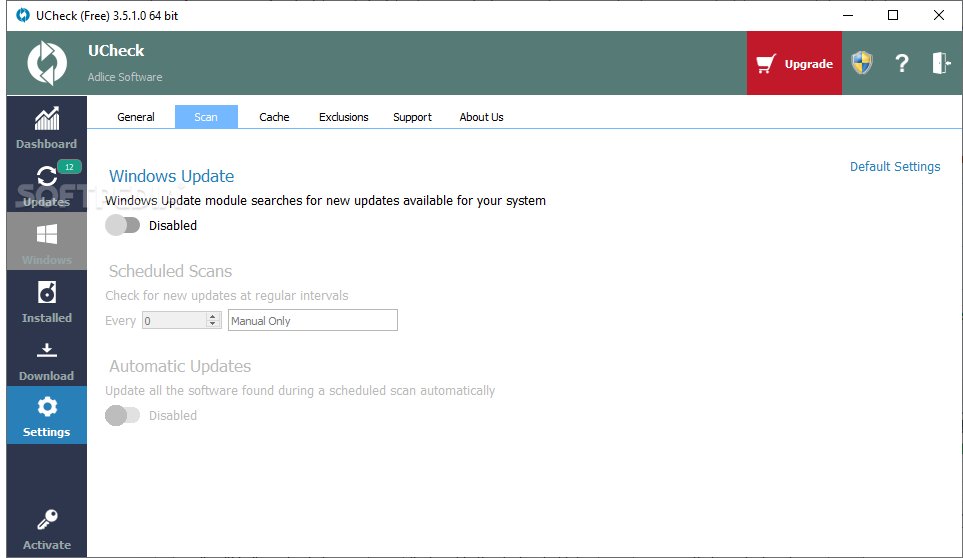Select the Settings gear in sidebar
This screenshot has height=558, width=963.
coord(47,415)
